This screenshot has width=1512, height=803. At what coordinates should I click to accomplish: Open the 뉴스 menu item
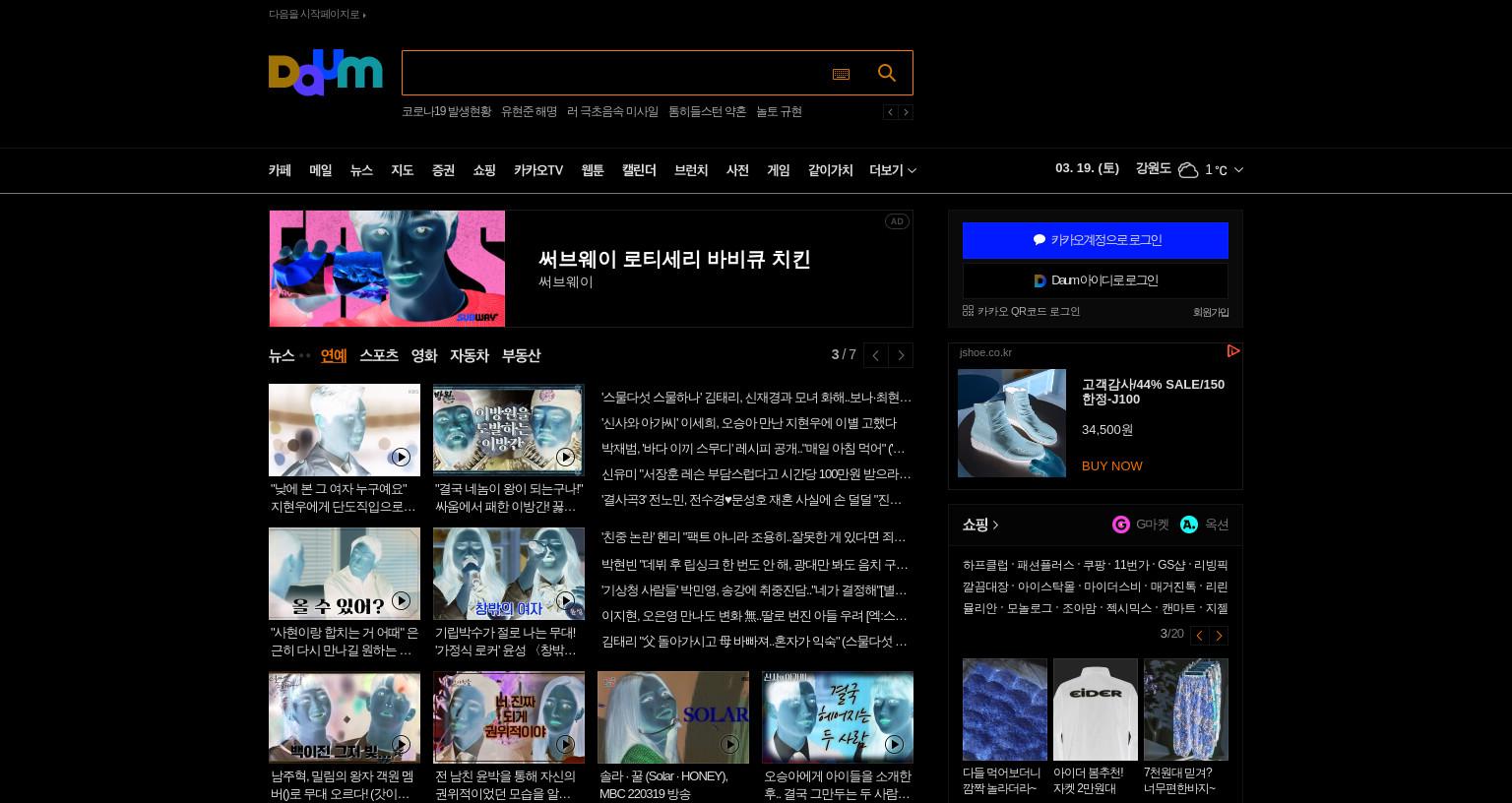(x=361, y=170)
